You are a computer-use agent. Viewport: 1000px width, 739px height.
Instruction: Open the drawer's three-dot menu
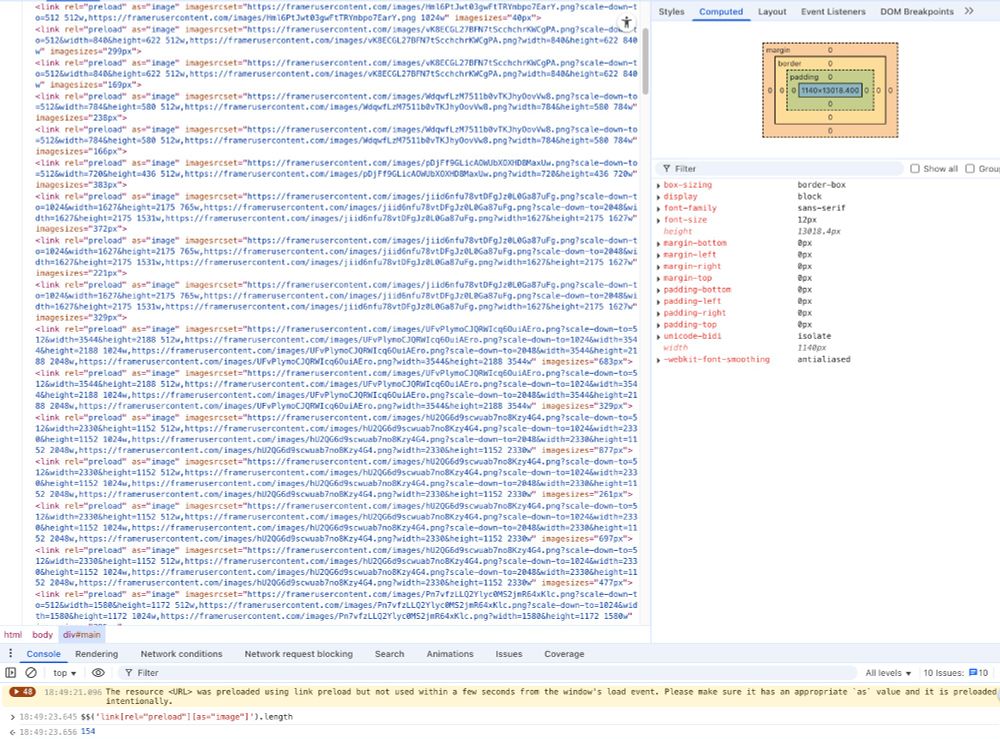point(10,654)
